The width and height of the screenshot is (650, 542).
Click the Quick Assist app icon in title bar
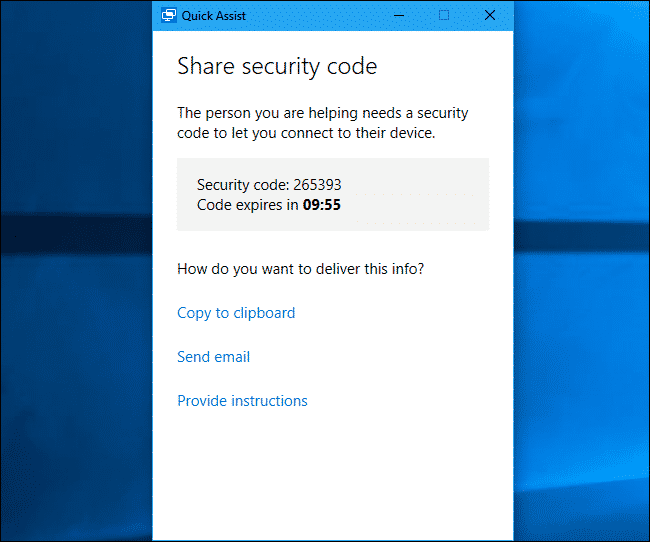(x=169, y=16)
